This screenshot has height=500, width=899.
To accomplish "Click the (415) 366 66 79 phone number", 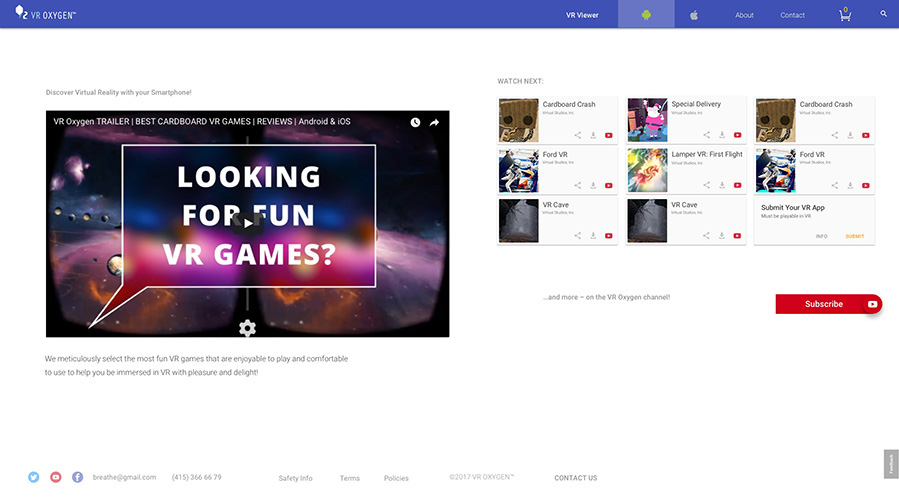I will [197, 477].
